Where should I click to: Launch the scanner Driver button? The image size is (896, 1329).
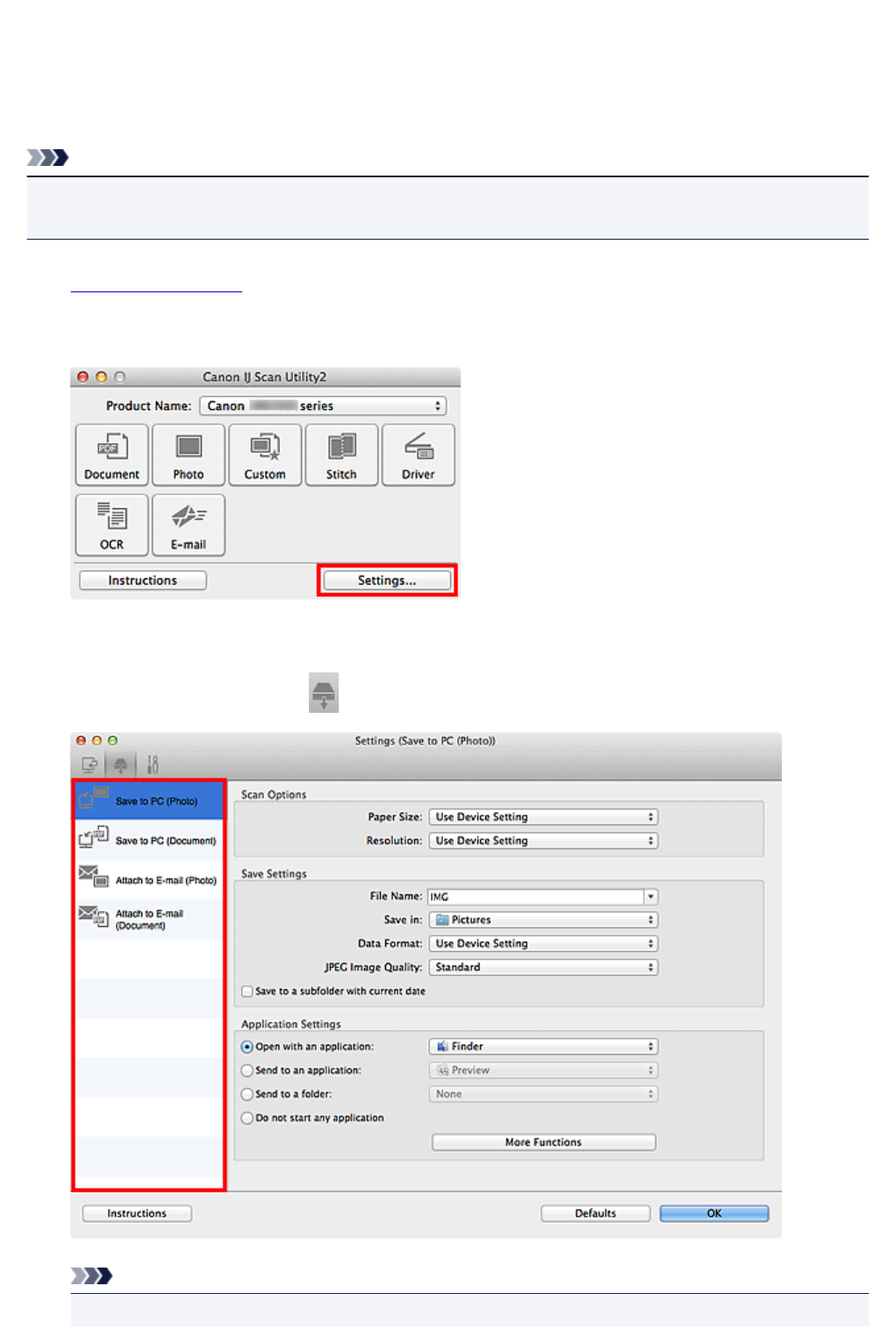click(x=419, y=455)
